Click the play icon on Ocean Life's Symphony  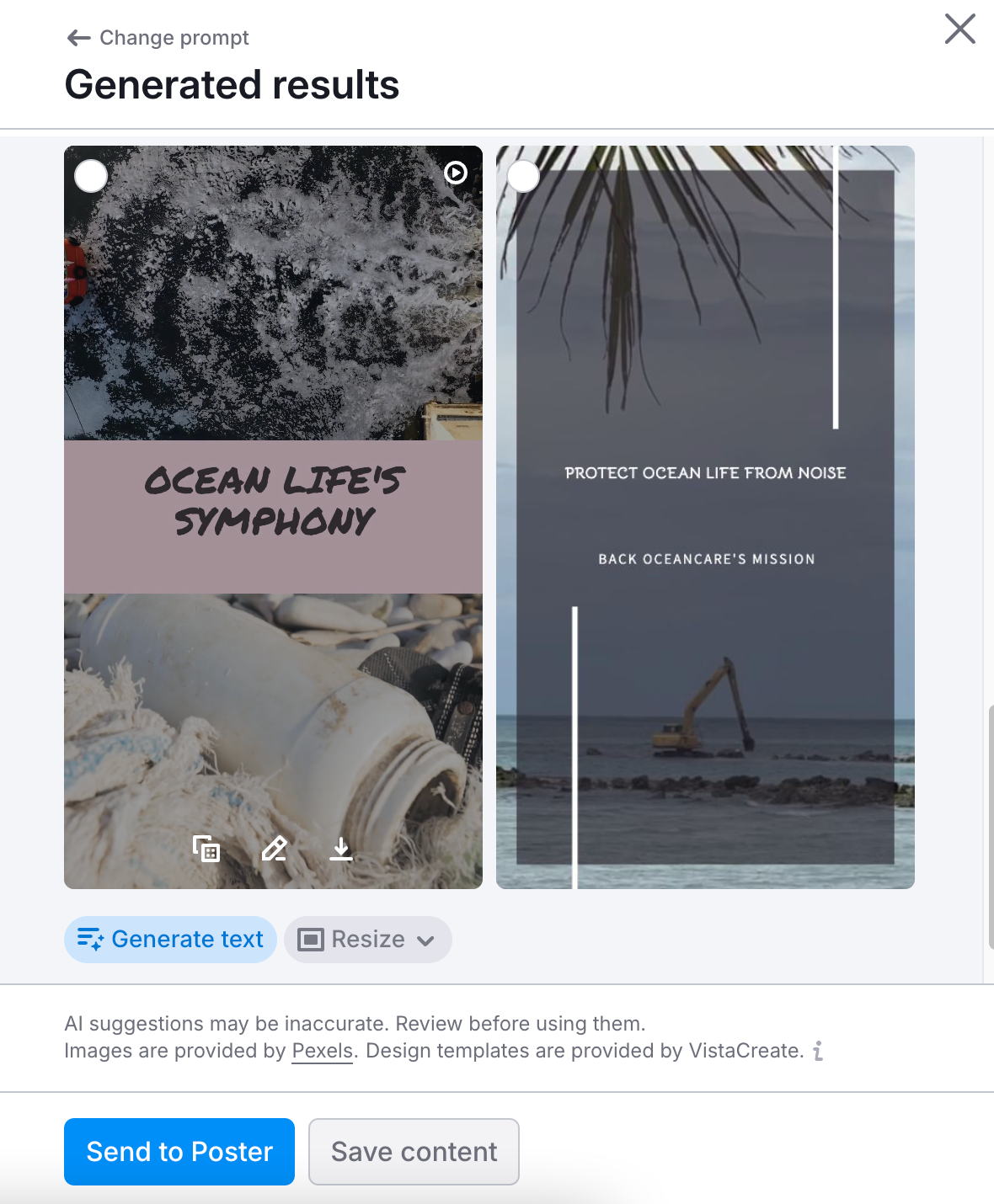coord(456,173)
